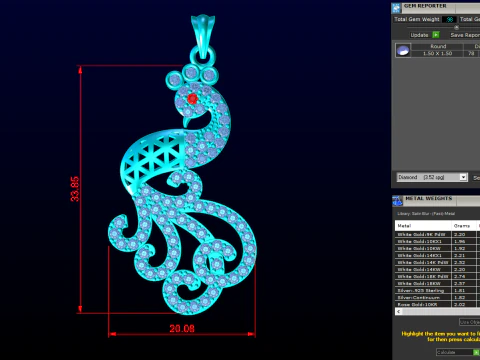
Task: Click the gem count value 78
Action: coord(471,53)
